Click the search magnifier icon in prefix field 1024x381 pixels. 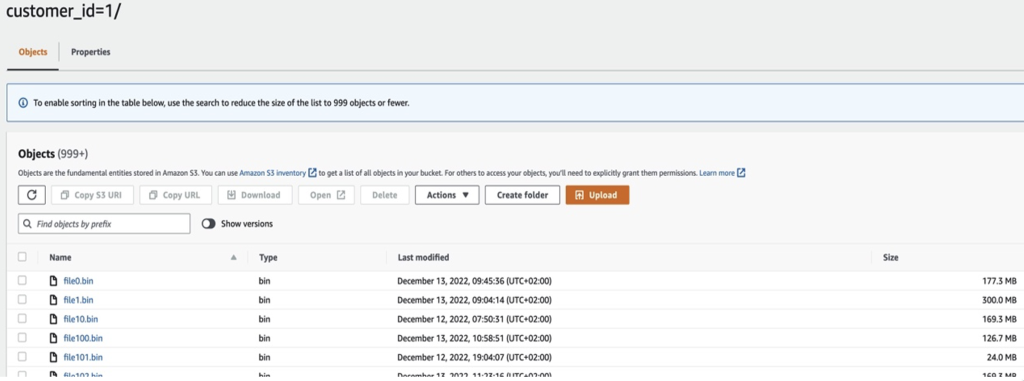(27, 224)
